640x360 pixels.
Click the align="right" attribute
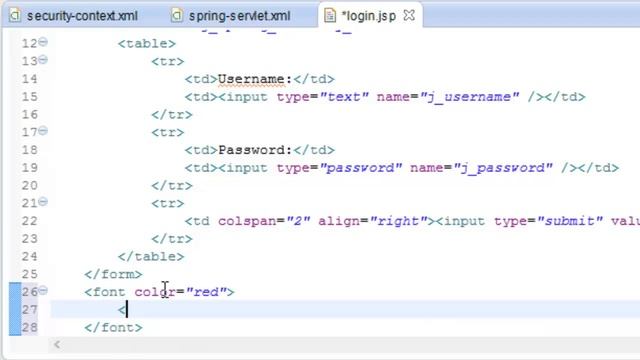(x=373, y=221)
